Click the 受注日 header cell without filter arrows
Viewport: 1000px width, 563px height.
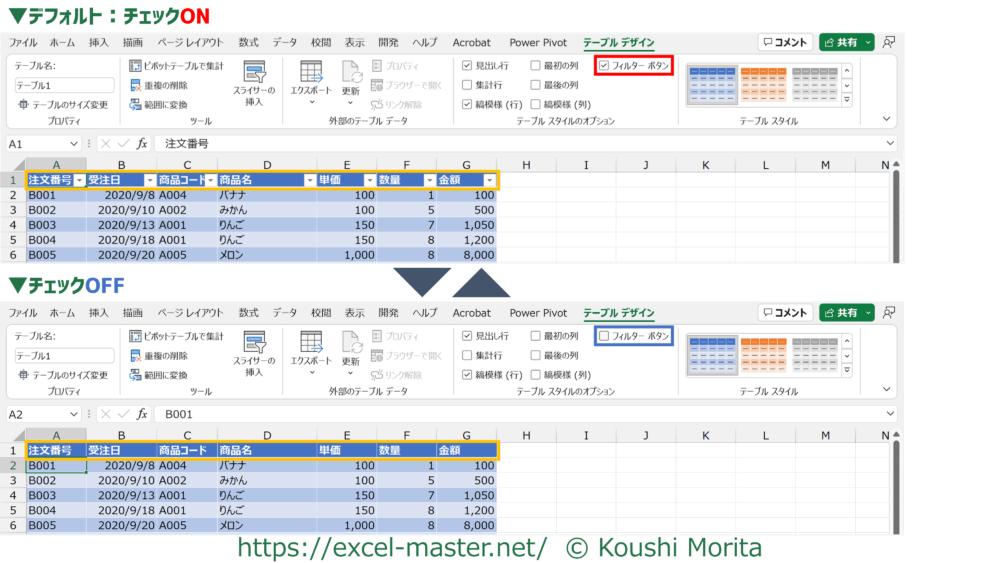pos(120,451)
